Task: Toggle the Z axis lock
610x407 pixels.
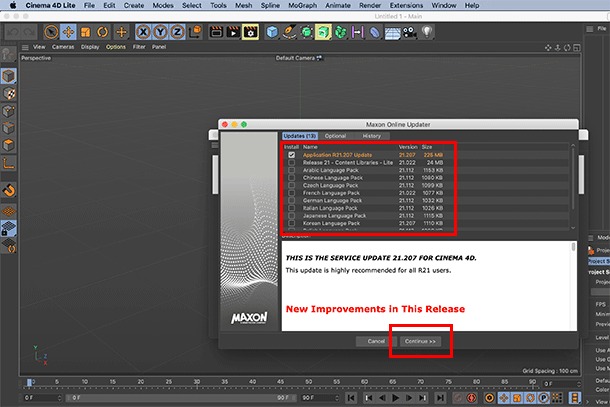Action: pyautogui.click(x=177, y=32)
